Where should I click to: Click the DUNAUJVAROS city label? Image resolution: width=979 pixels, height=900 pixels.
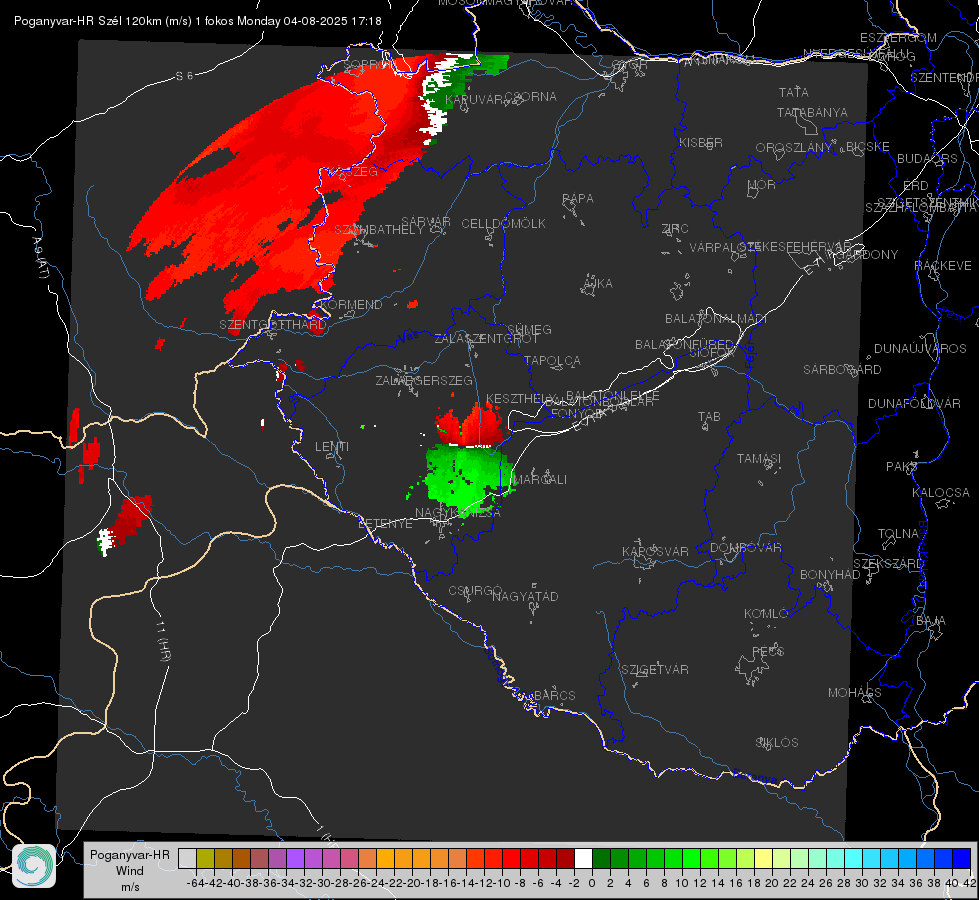[x=920, y=349]
